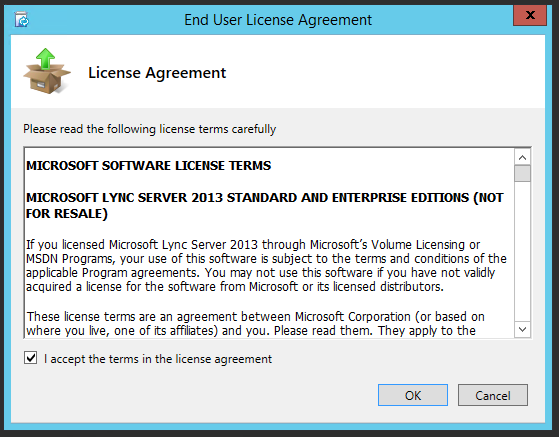Click the installer icon in the title bar
This screenshot has width=559, height=437.
pyautogui.click(x=21, y=19)
